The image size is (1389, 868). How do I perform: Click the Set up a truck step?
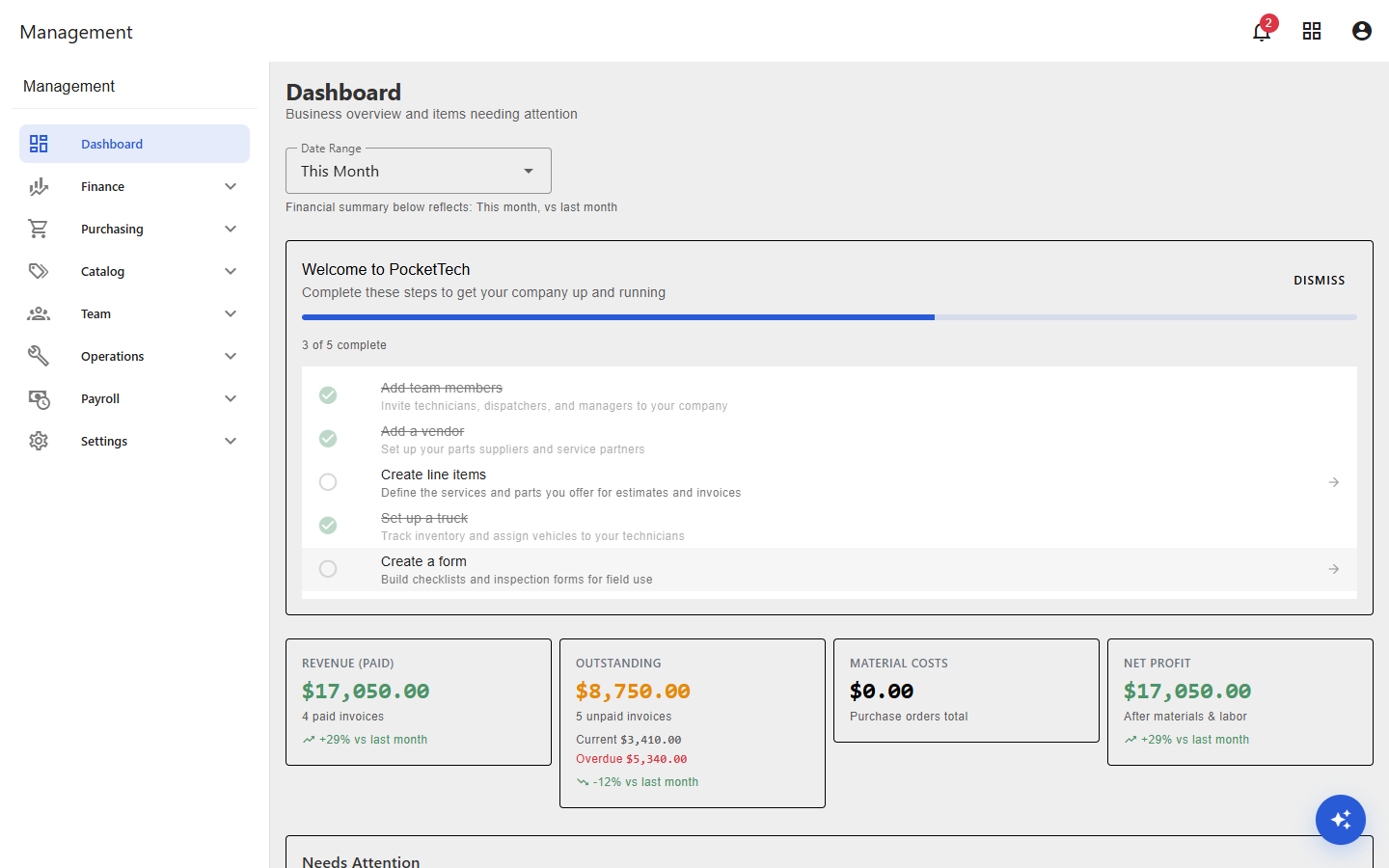tap(830, 526)
